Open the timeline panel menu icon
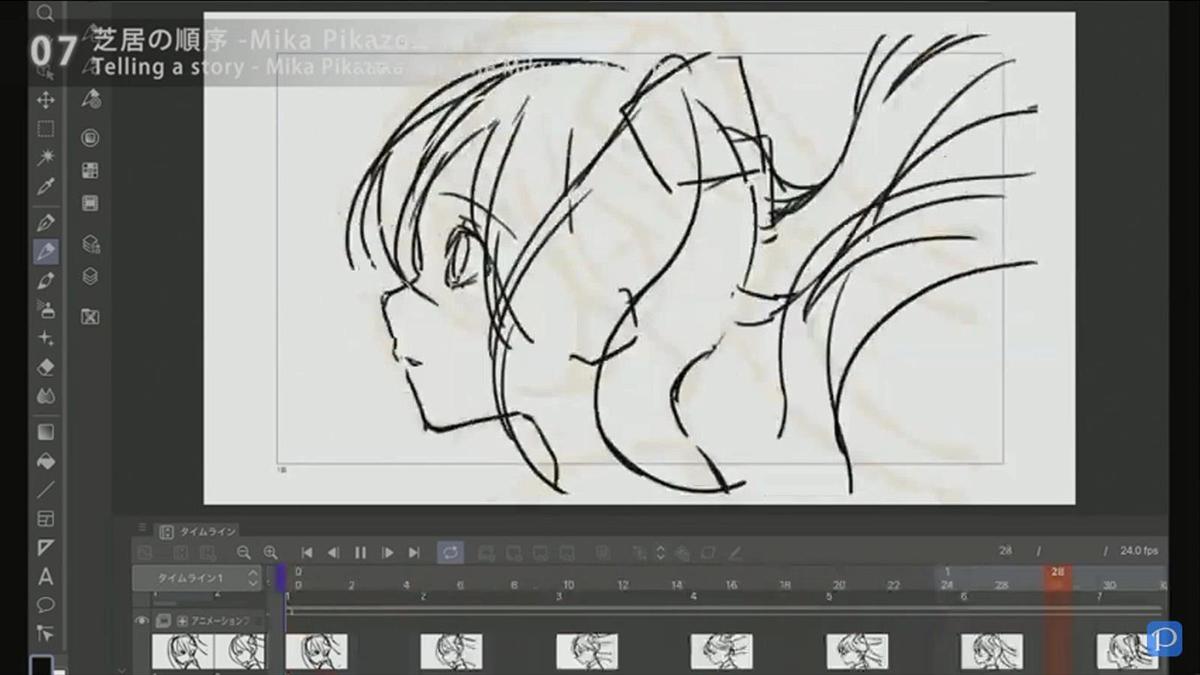1200x675 pixels. (x=142, y=528)
